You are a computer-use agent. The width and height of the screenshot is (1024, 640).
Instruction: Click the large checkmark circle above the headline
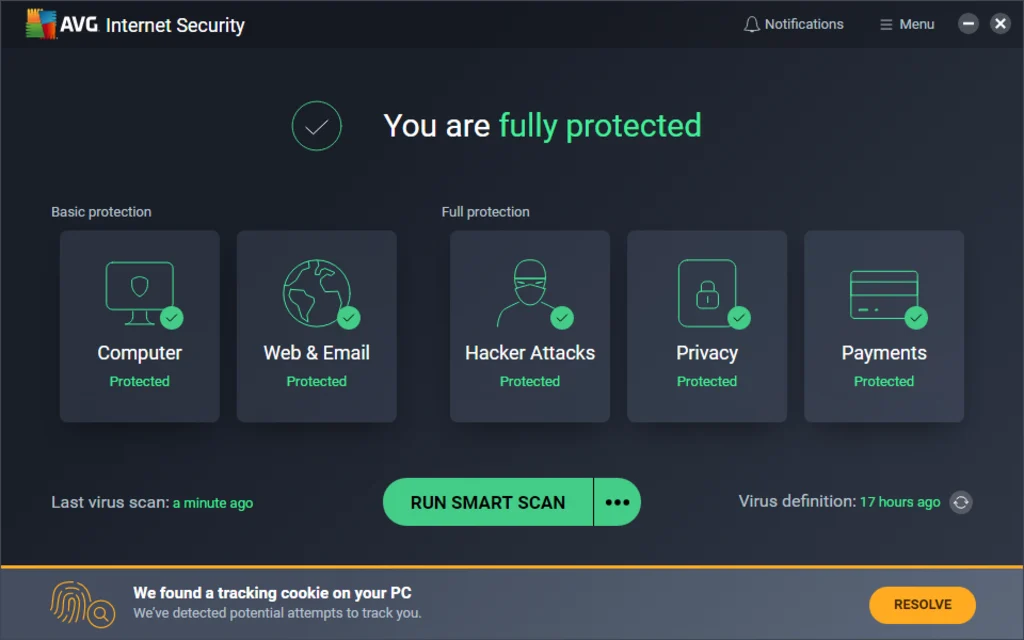316,126
